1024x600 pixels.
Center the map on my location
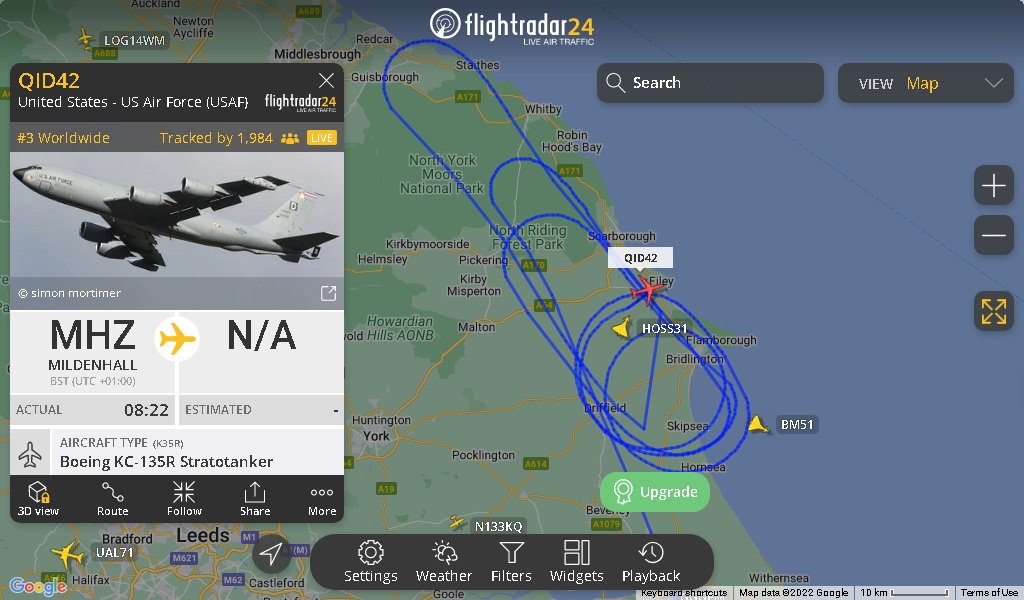click(271, 554)
